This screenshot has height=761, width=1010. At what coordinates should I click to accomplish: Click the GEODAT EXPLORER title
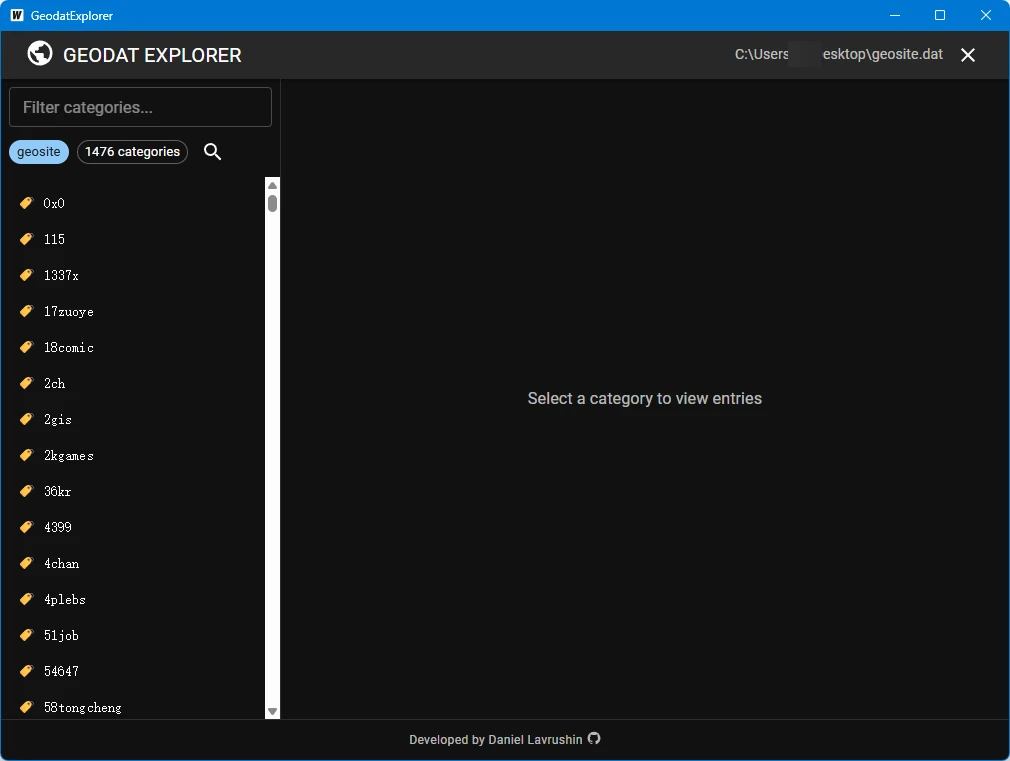point(152,55)
